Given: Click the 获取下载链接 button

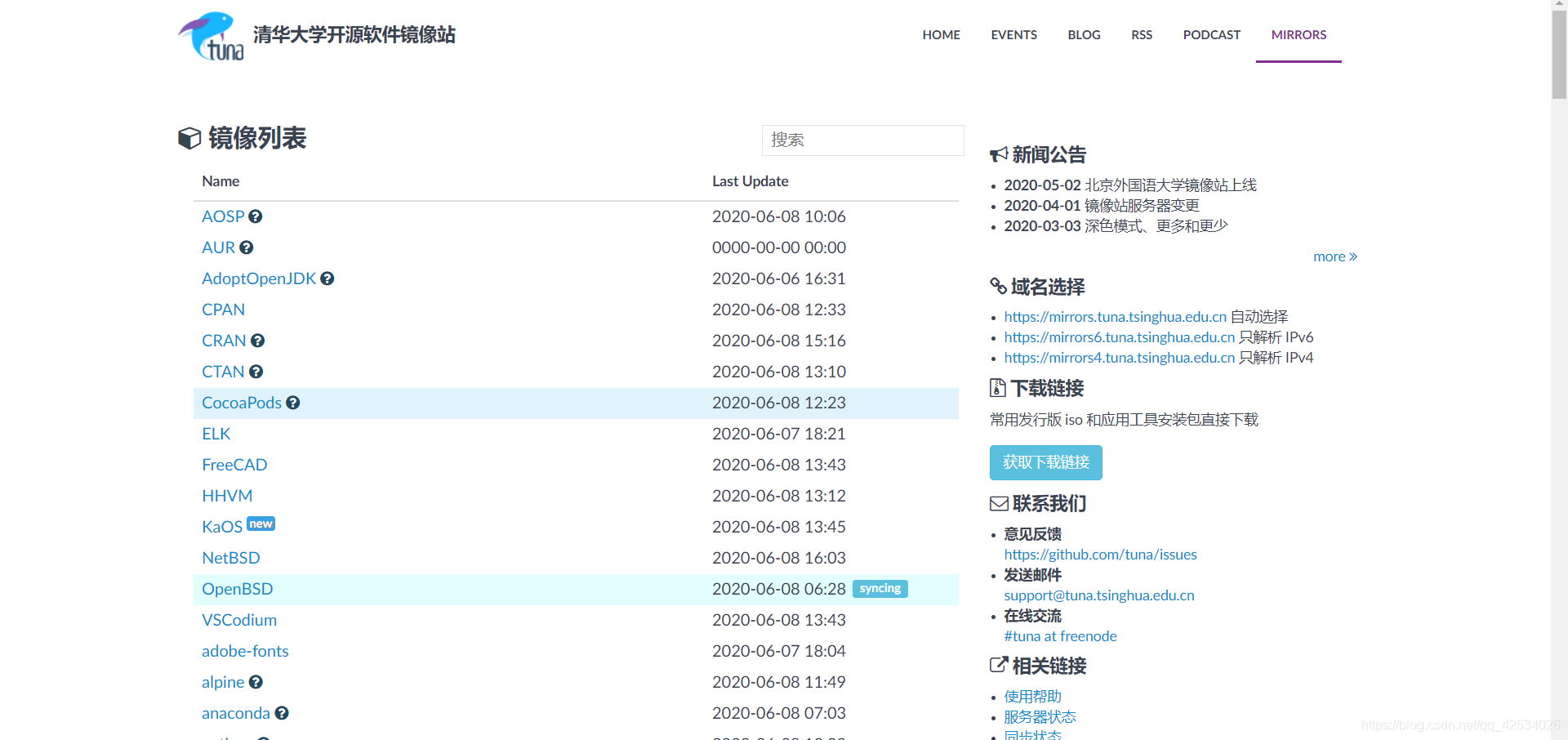Looking at the screenshot, I should click(1046, 462).
